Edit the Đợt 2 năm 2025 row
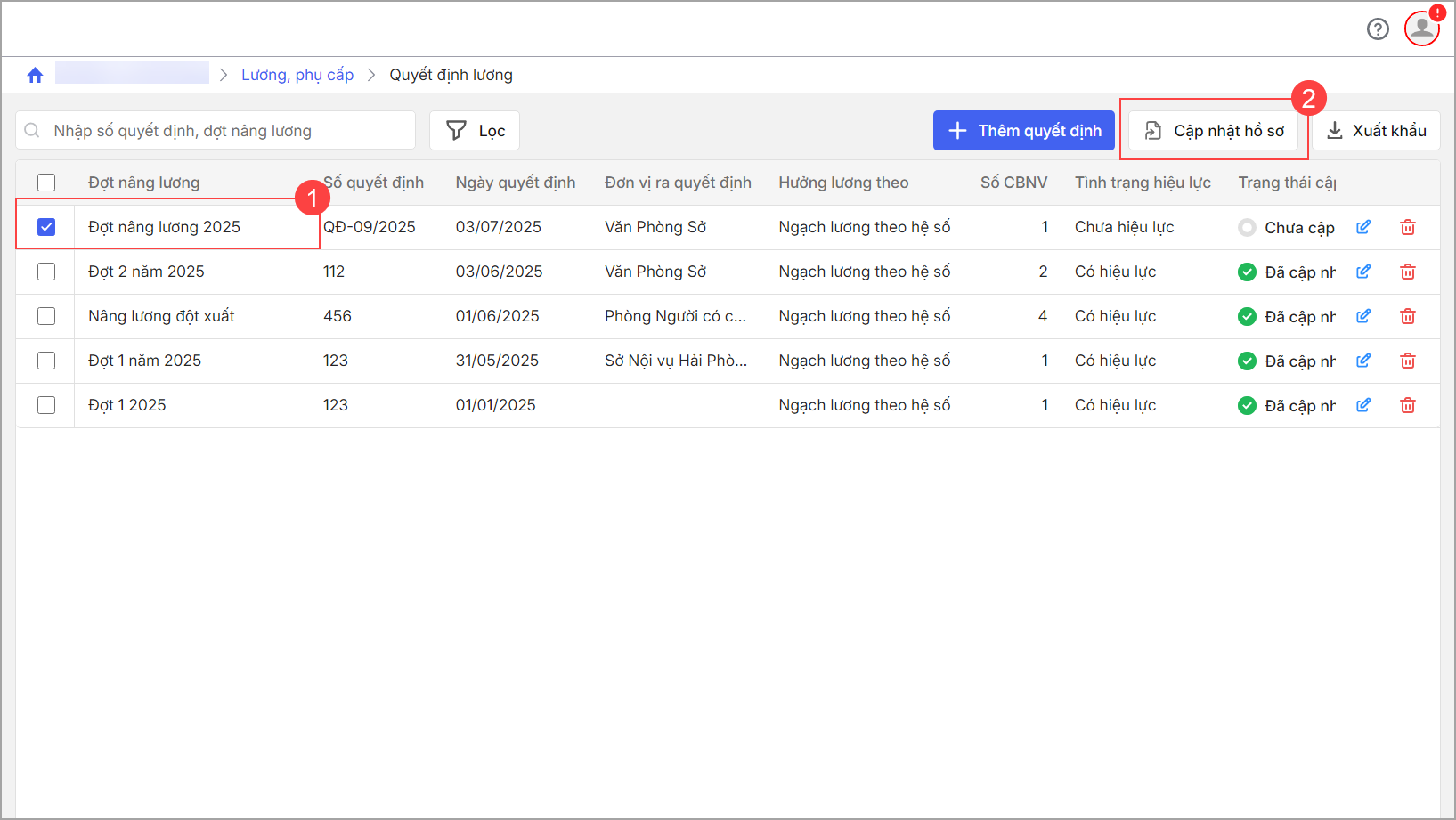 (1362, 272)
